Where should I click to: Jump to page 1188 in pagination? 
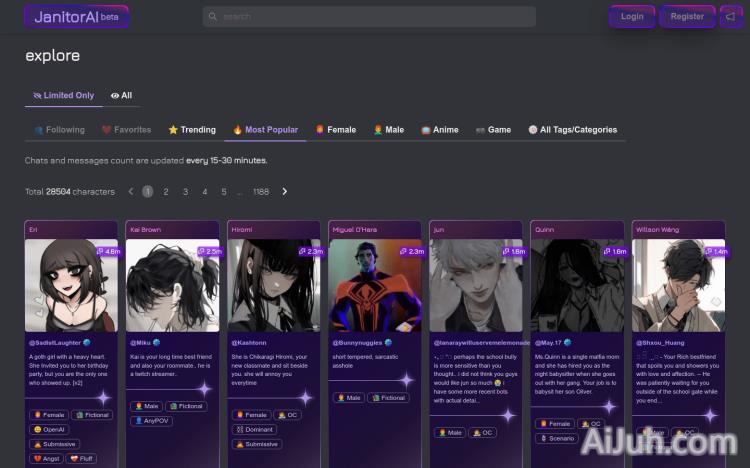[261, 191]
